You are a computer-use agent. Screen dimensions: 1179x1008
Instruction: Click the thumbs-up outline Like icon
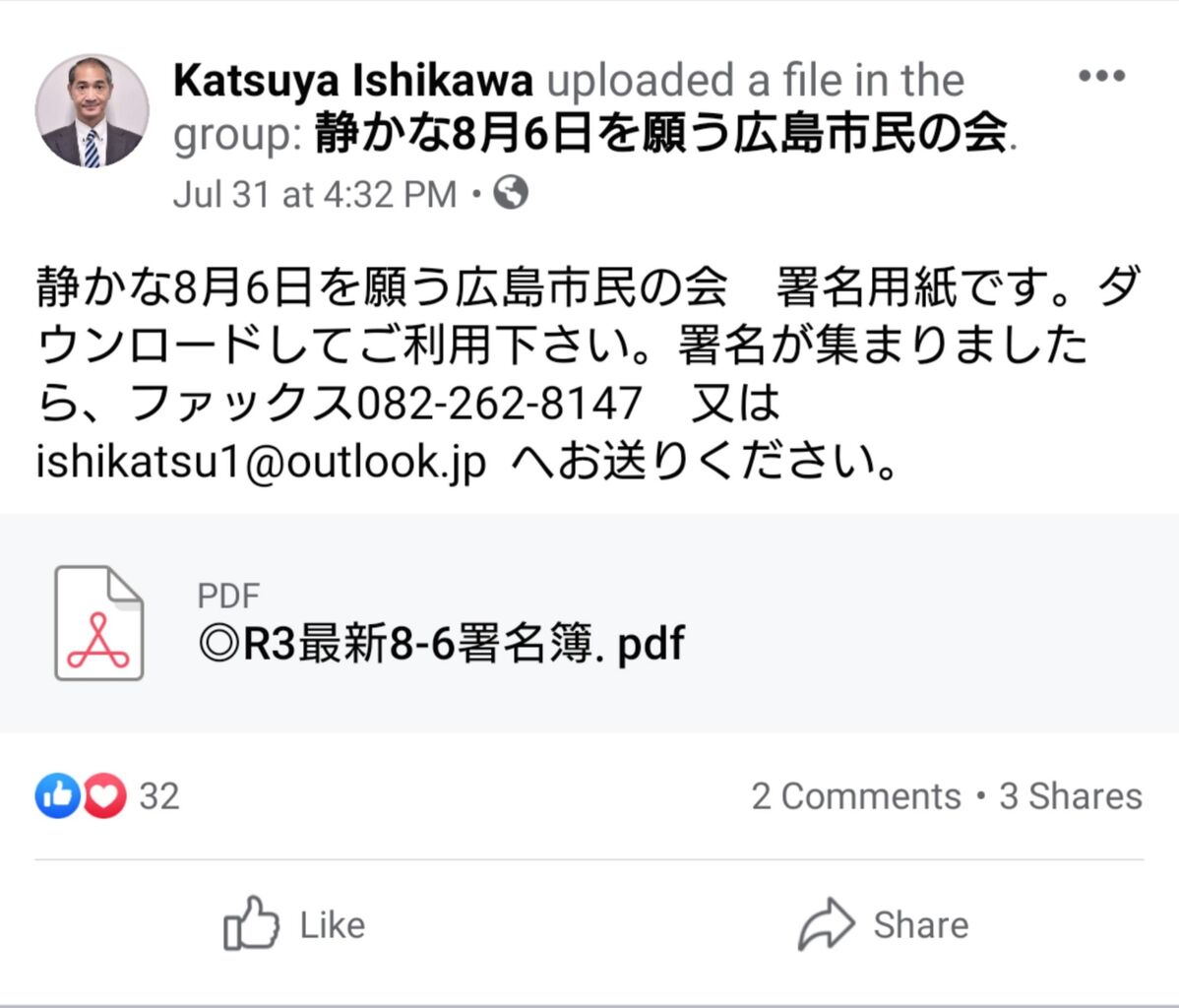click(x=251, y=923)
